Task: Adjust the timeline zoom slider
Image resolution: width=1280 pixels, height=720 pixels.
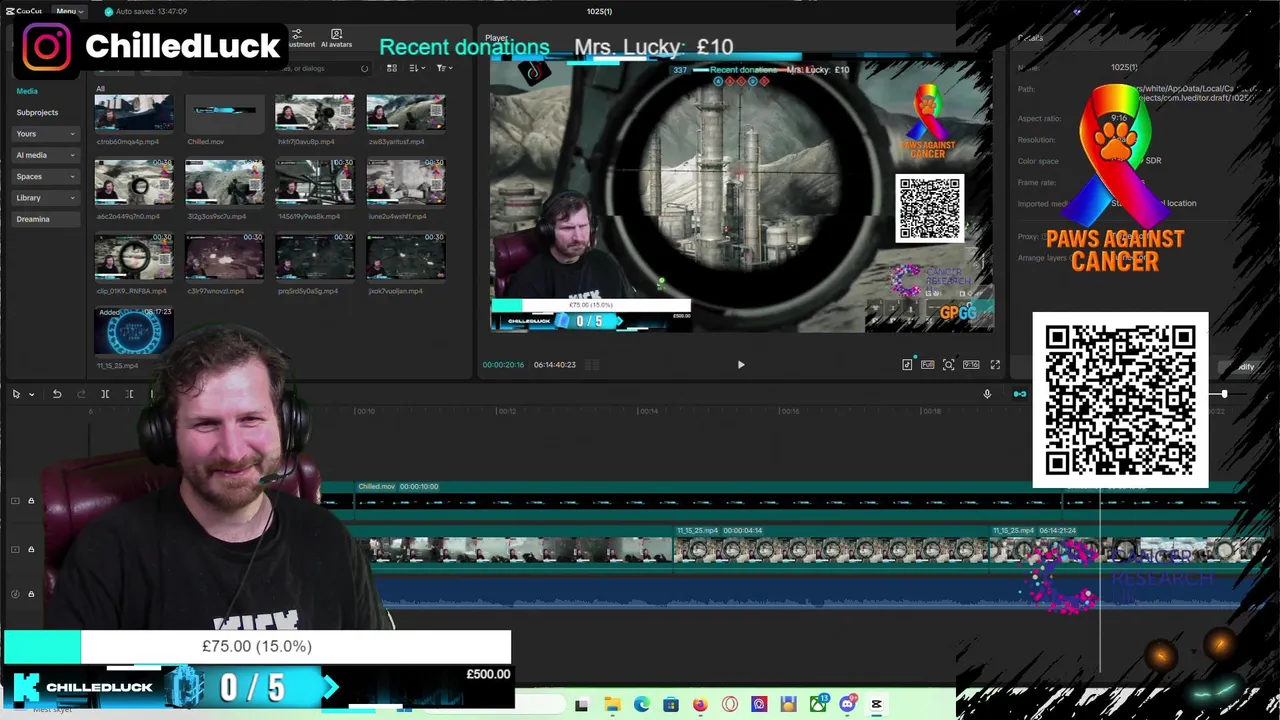Action: click(x=1224, y=394)
